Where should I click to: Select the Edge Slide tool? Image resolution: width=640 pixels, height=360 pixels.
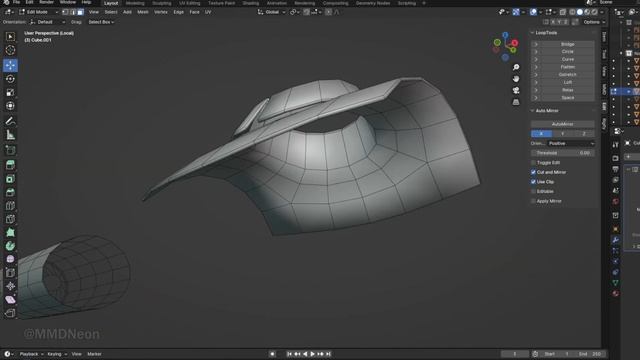(x=10, y=273)
